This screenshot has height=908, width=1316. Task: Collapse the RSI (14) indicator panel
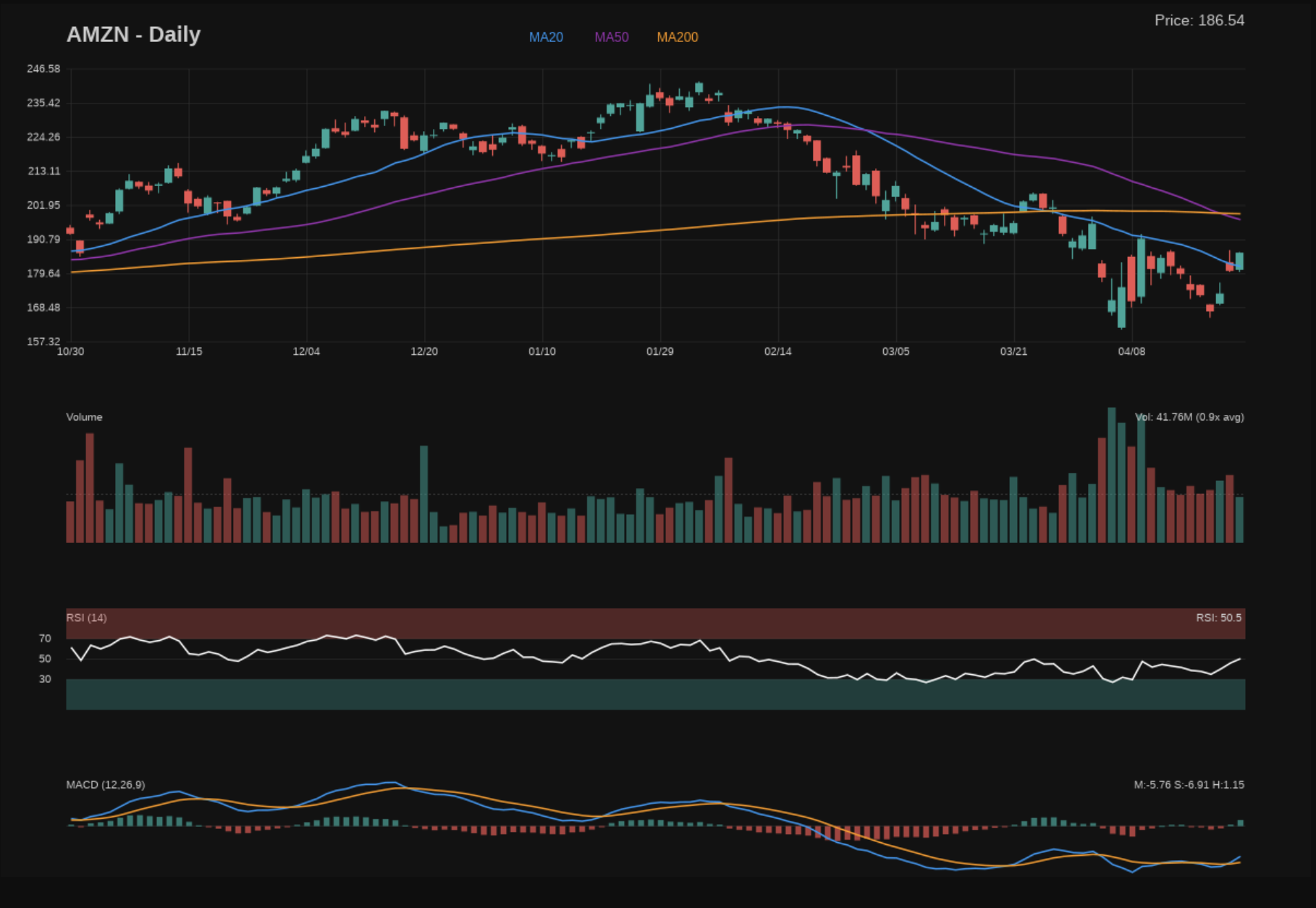point(86,618)
